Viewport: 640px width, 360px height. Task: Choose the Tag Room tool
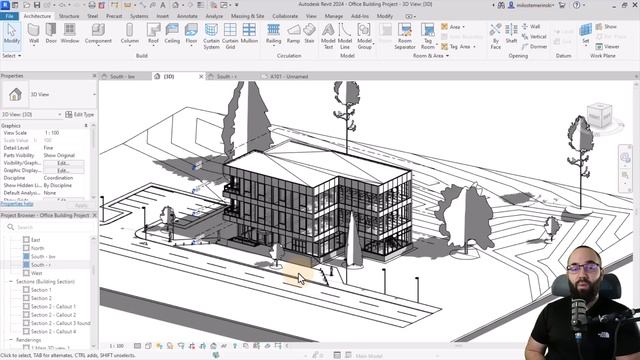pyautogui.click(x=428, y=36)
